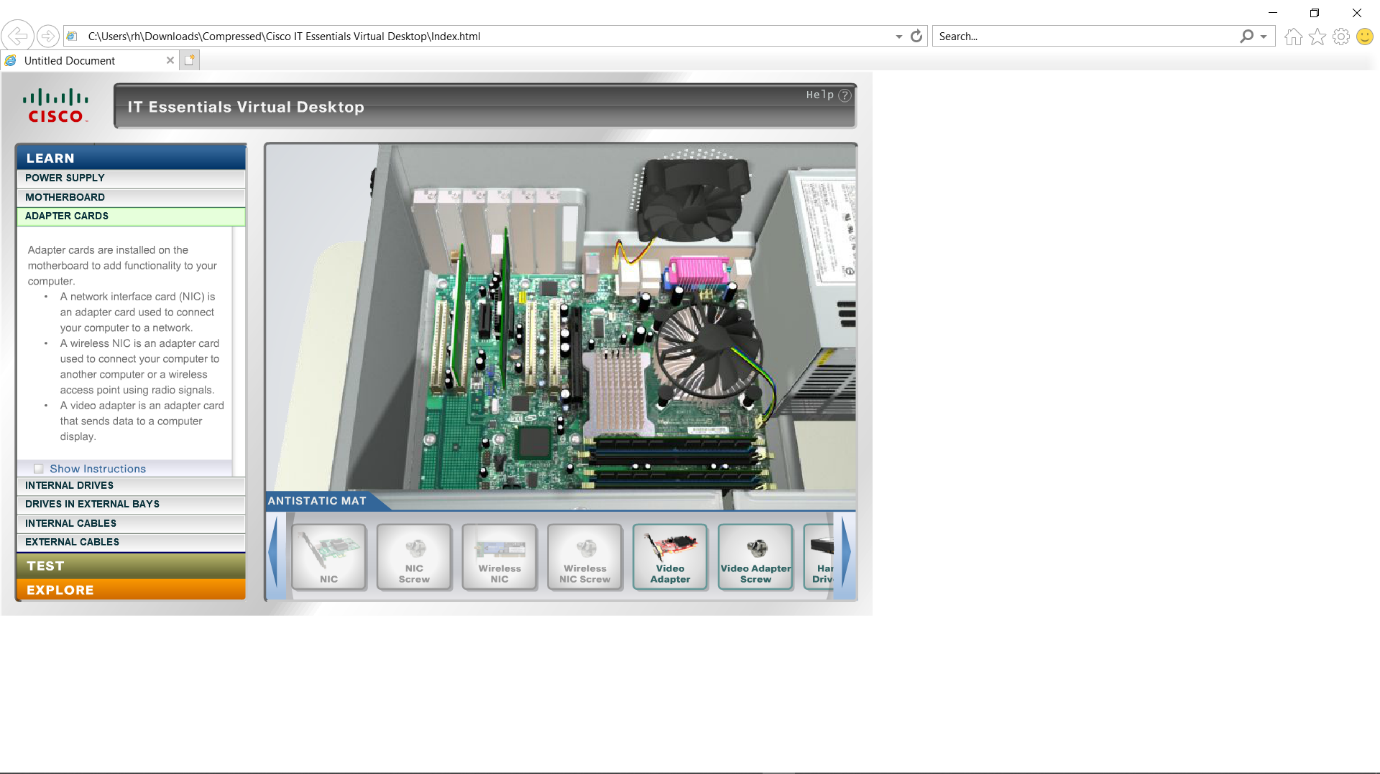Expand the External Cables section
This screenshot has height=774, width=1380.
point(131,542)
